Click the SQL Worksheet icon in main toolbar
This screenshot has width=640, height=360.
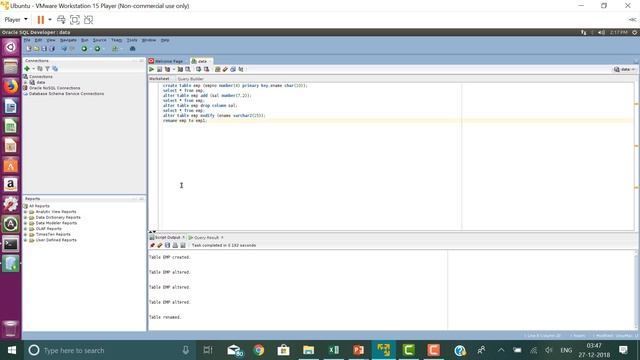(115, 49)
